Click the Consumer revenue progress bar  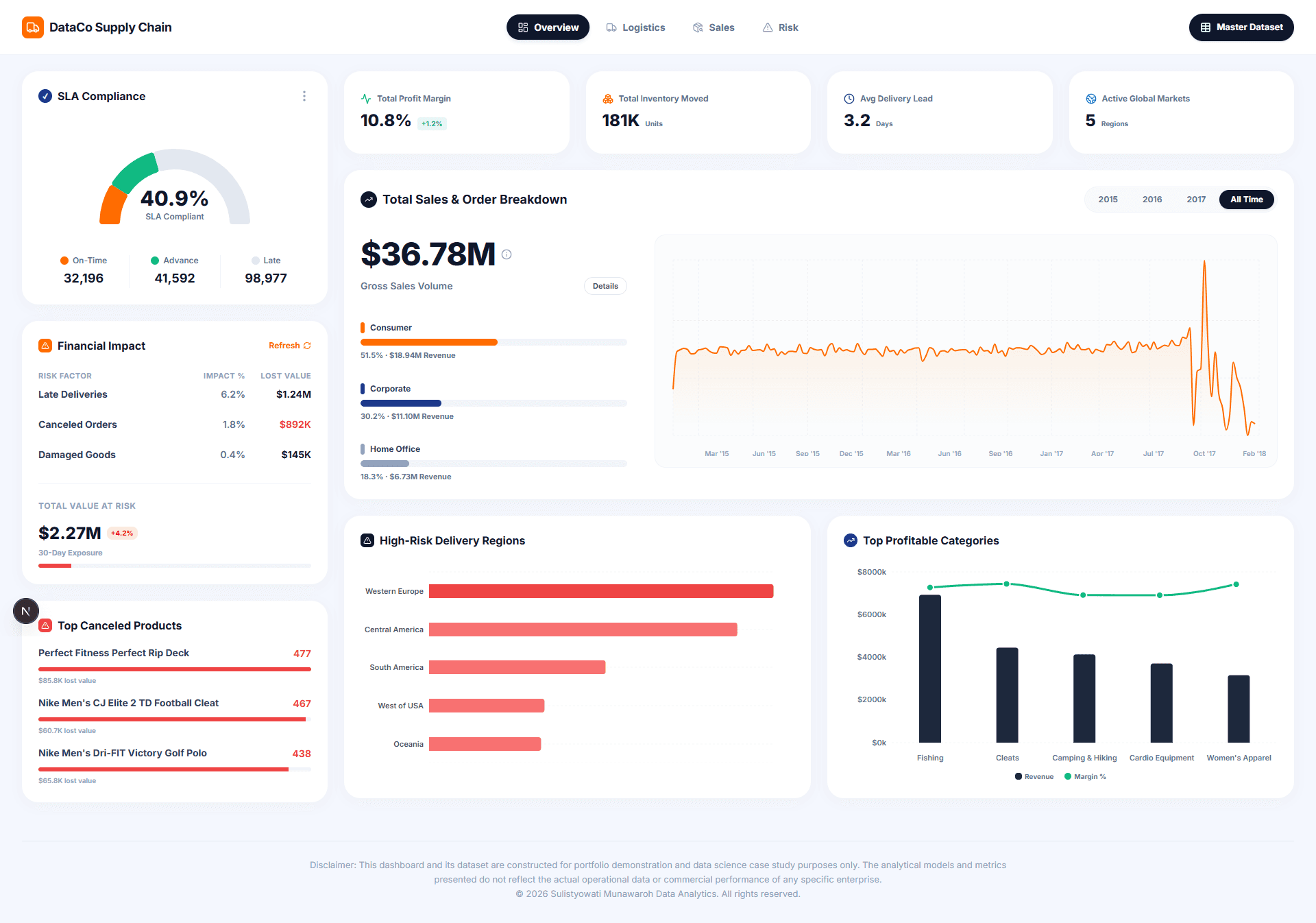click(493, 342)
